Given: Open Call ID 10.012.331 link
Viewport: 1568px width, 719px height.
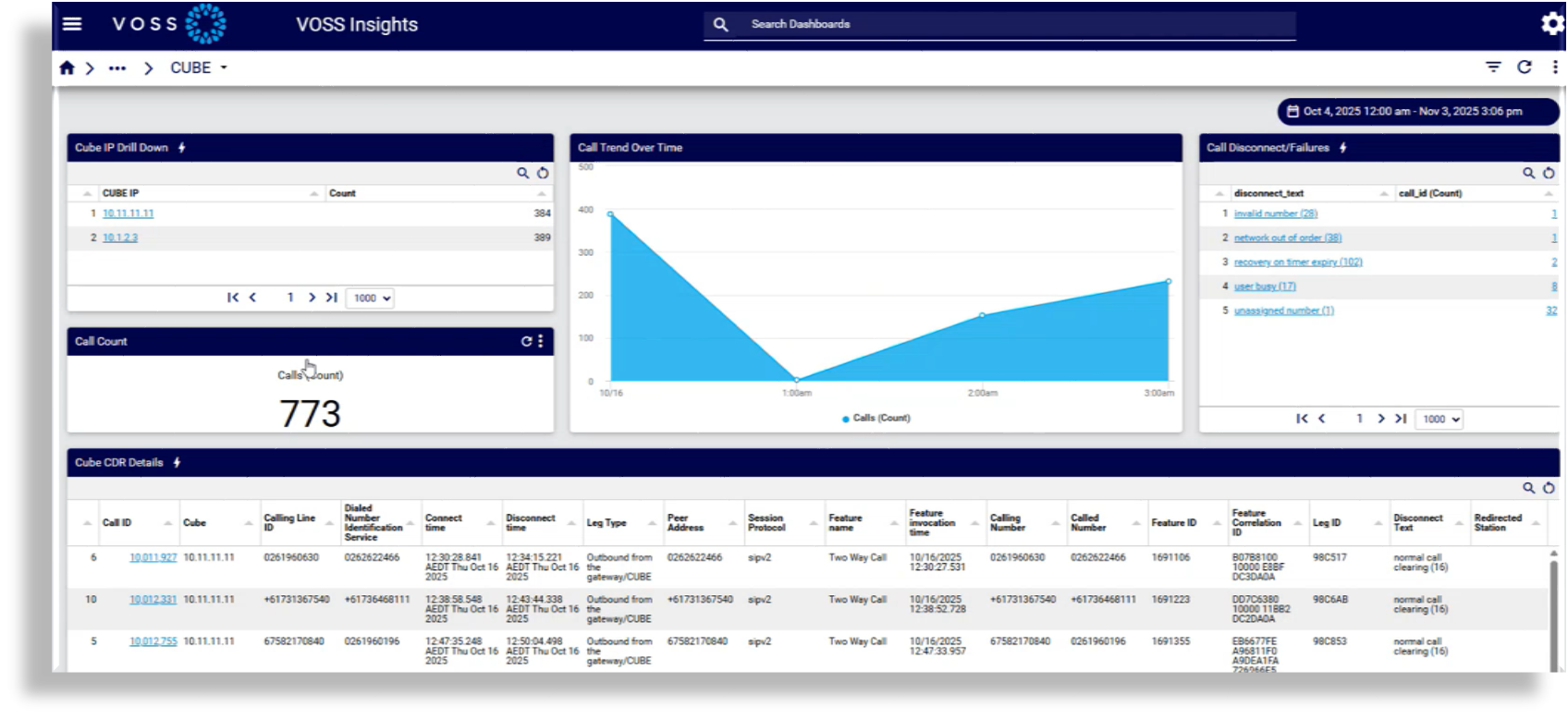Looking at the screenshot, I should coord(153,600).
